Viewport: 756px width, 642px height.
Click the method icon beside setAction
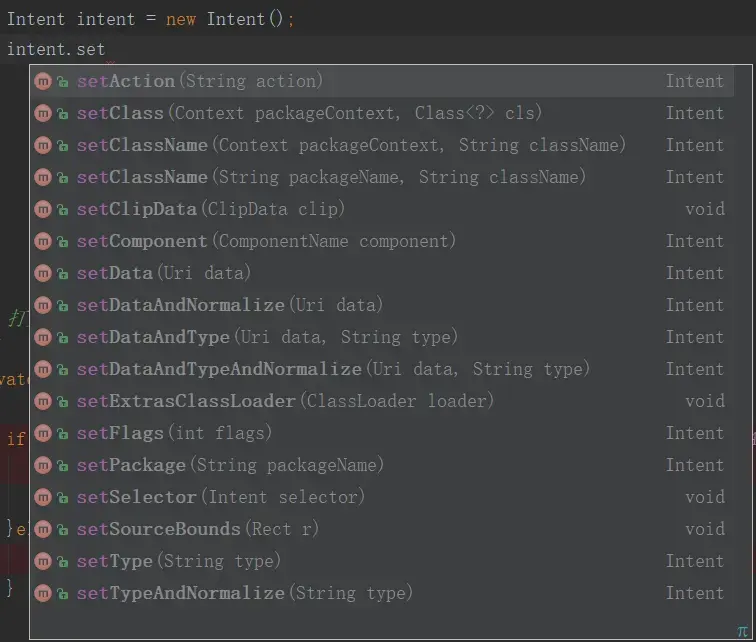42,82
